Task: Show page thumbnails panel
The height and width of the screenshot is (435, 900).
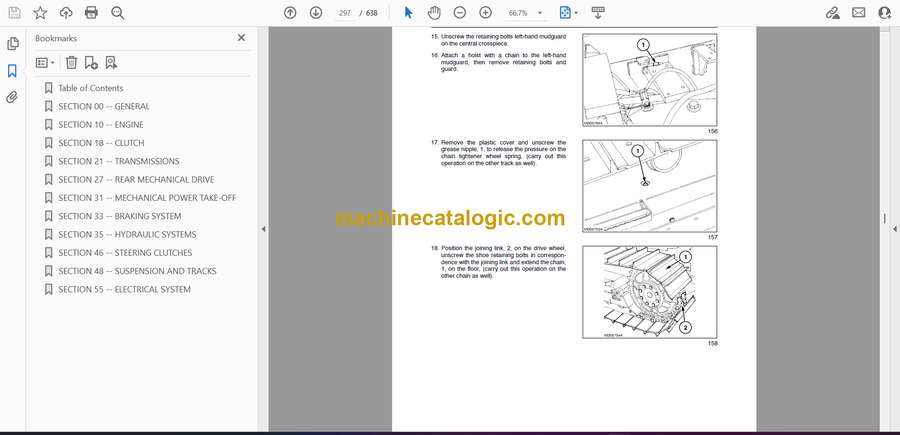Action: coord(13,44)
